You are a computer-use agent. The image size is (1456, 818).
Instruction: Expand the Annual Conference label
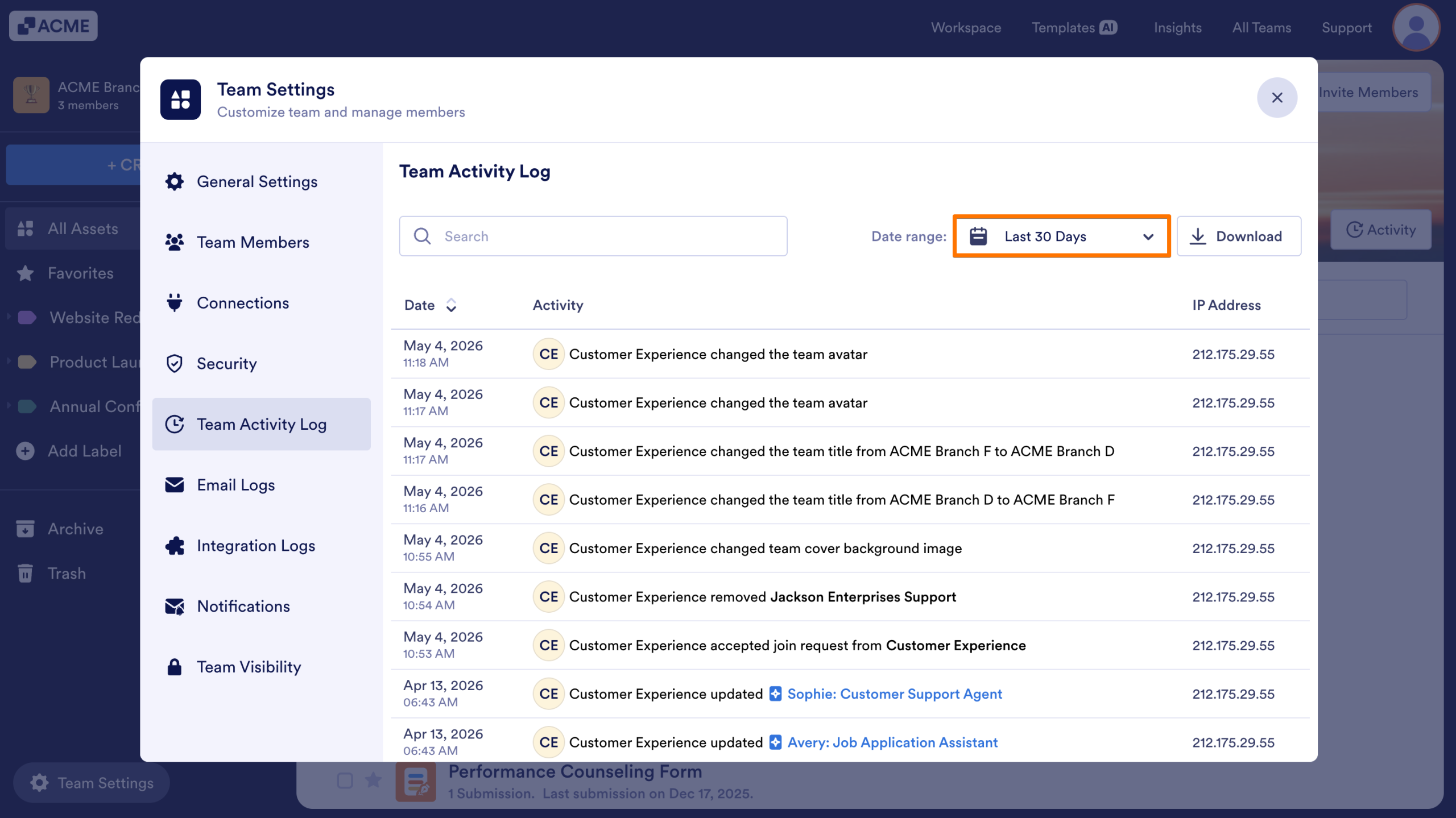pos(9,406)
